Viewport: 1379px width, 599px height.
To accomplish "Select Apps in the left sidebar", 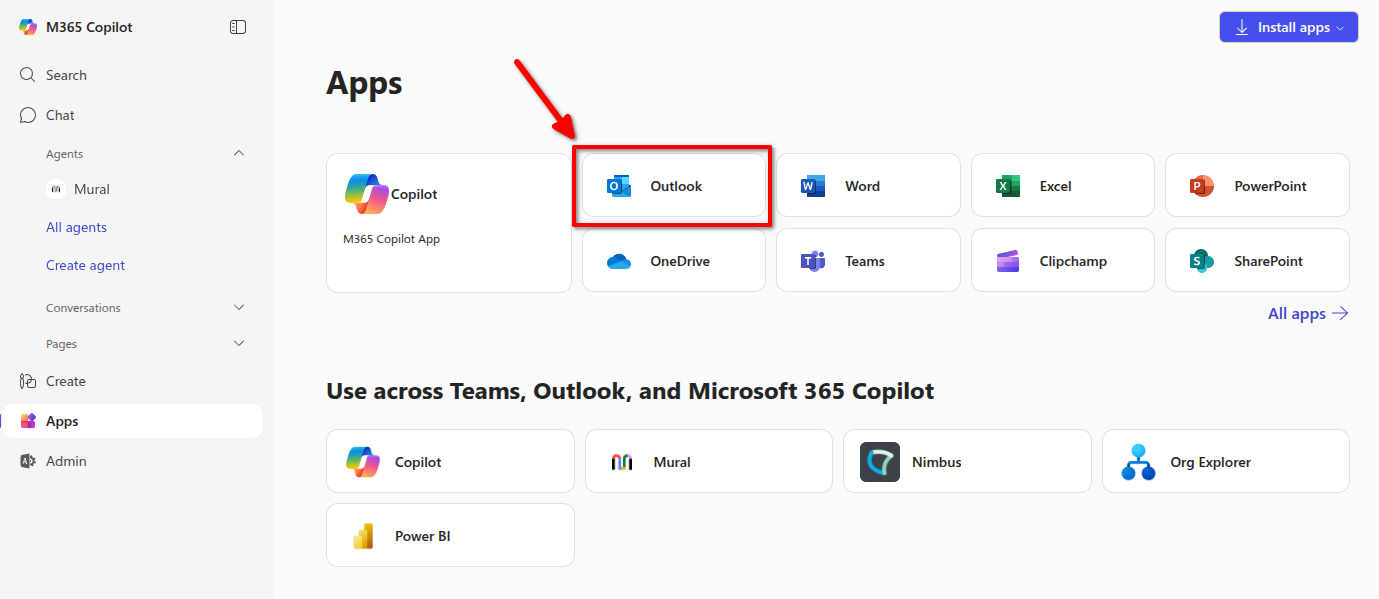I will (132, 421).
